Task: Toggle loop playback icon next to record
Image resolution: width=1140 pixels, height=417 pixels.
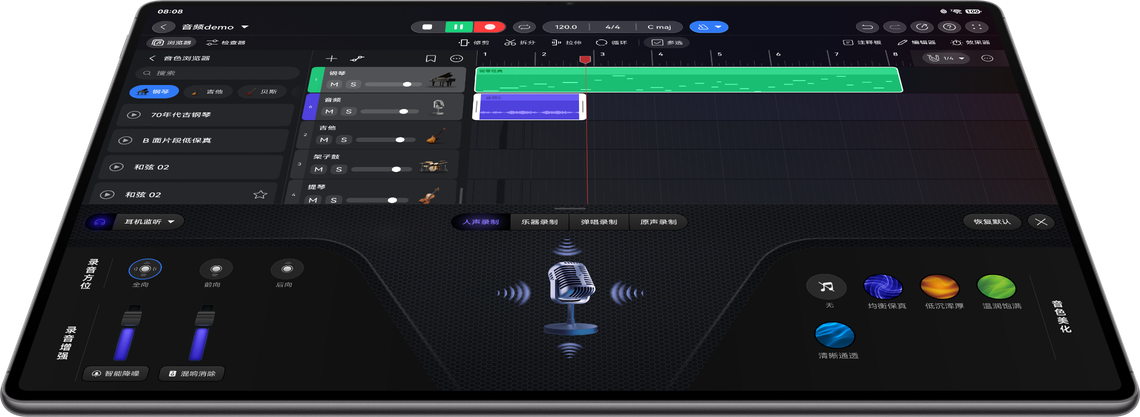Action: (525, 27)
